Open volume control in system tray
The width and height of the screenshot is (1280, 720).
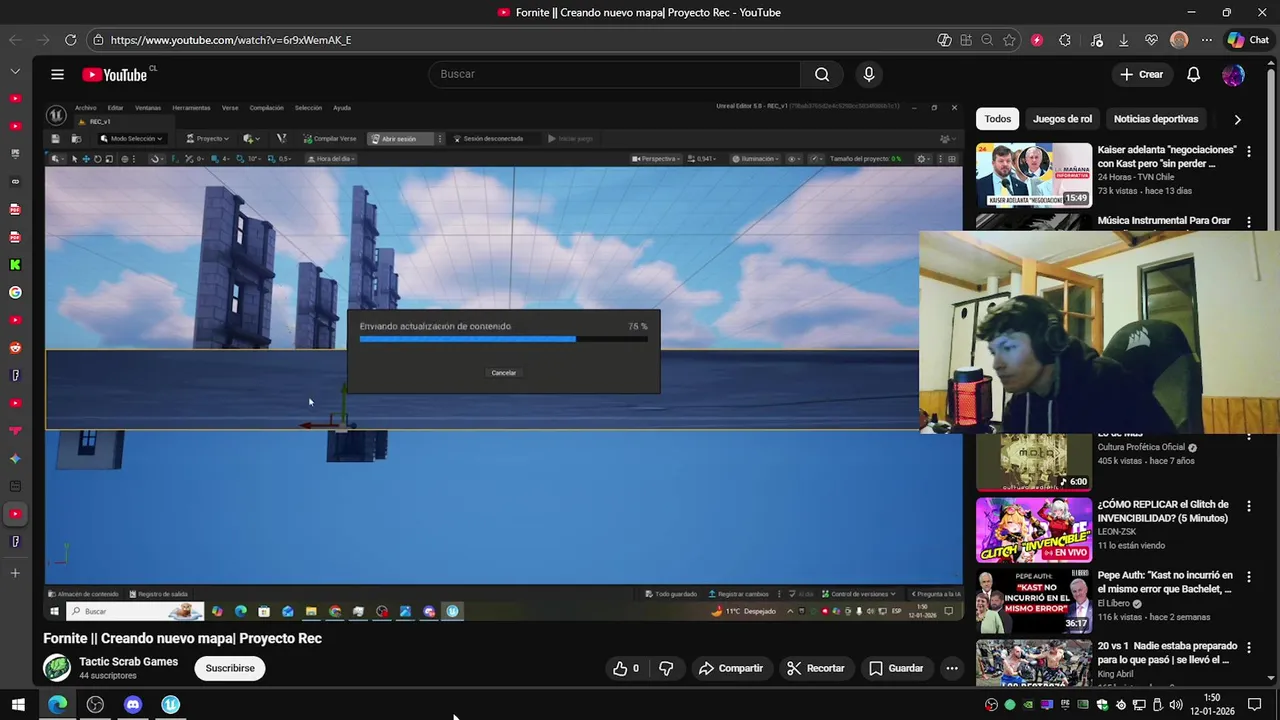click(1175, 705)
